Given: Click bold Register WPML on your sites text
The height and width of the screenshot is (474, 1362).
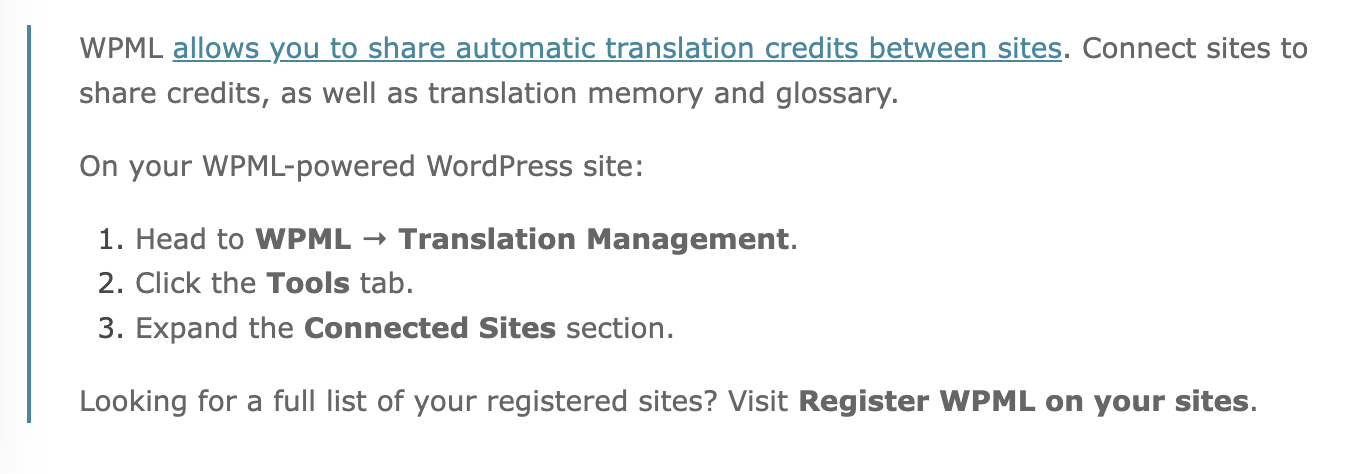Looking at the screenshot, I should 1025,403.
